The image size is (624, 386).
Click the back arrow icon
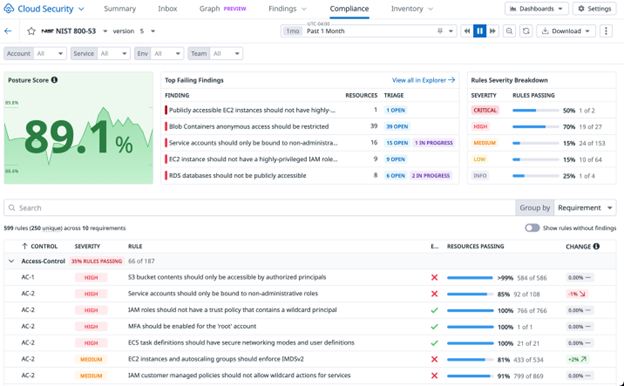(x=8, y=31)
